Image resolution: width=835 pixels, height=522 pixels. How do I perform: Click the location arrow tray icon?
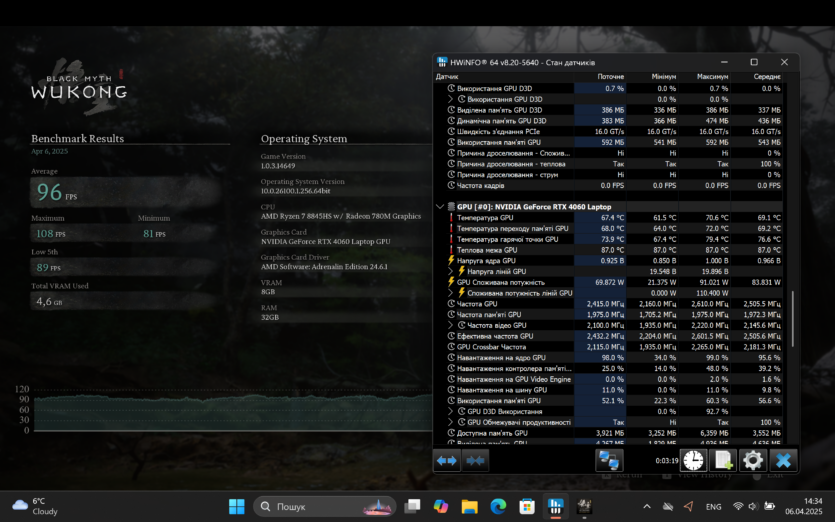point(689,507)
